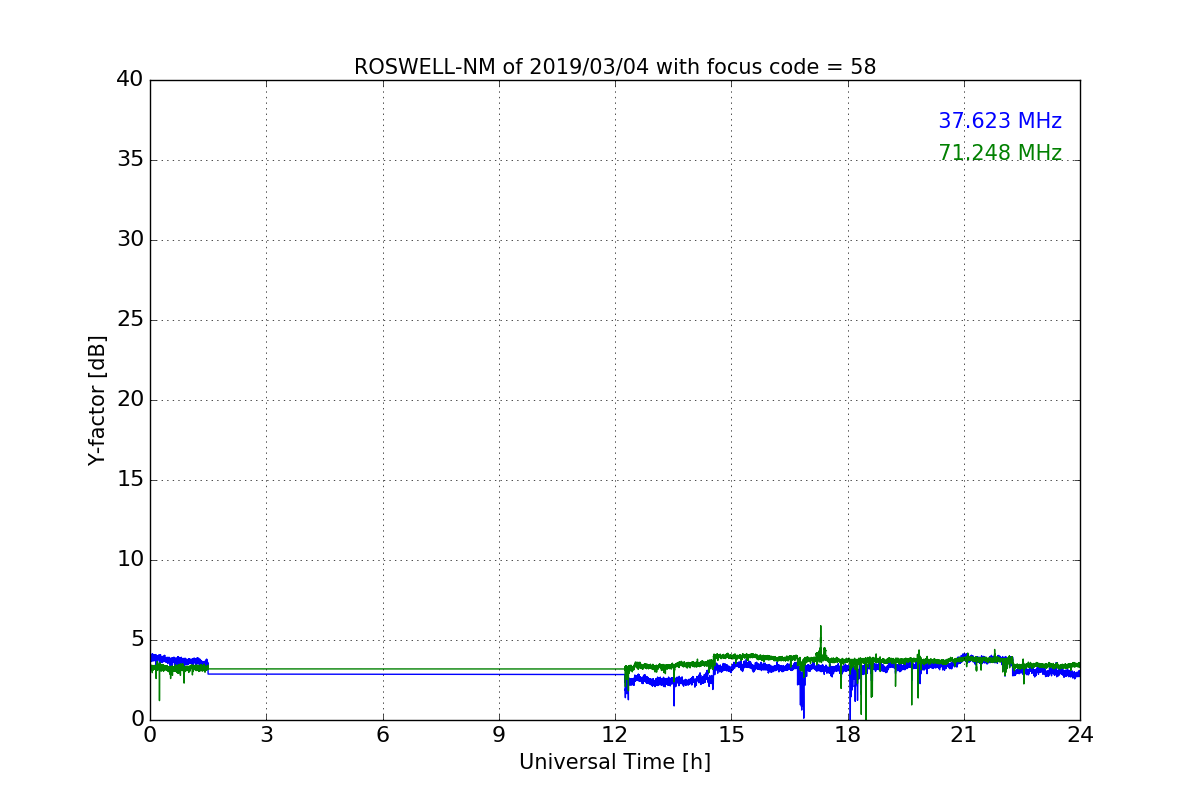Click the tallest green spike peak after 17 hours
Viewport: 1200px width, 800px height.
click(x=821, y=628)
